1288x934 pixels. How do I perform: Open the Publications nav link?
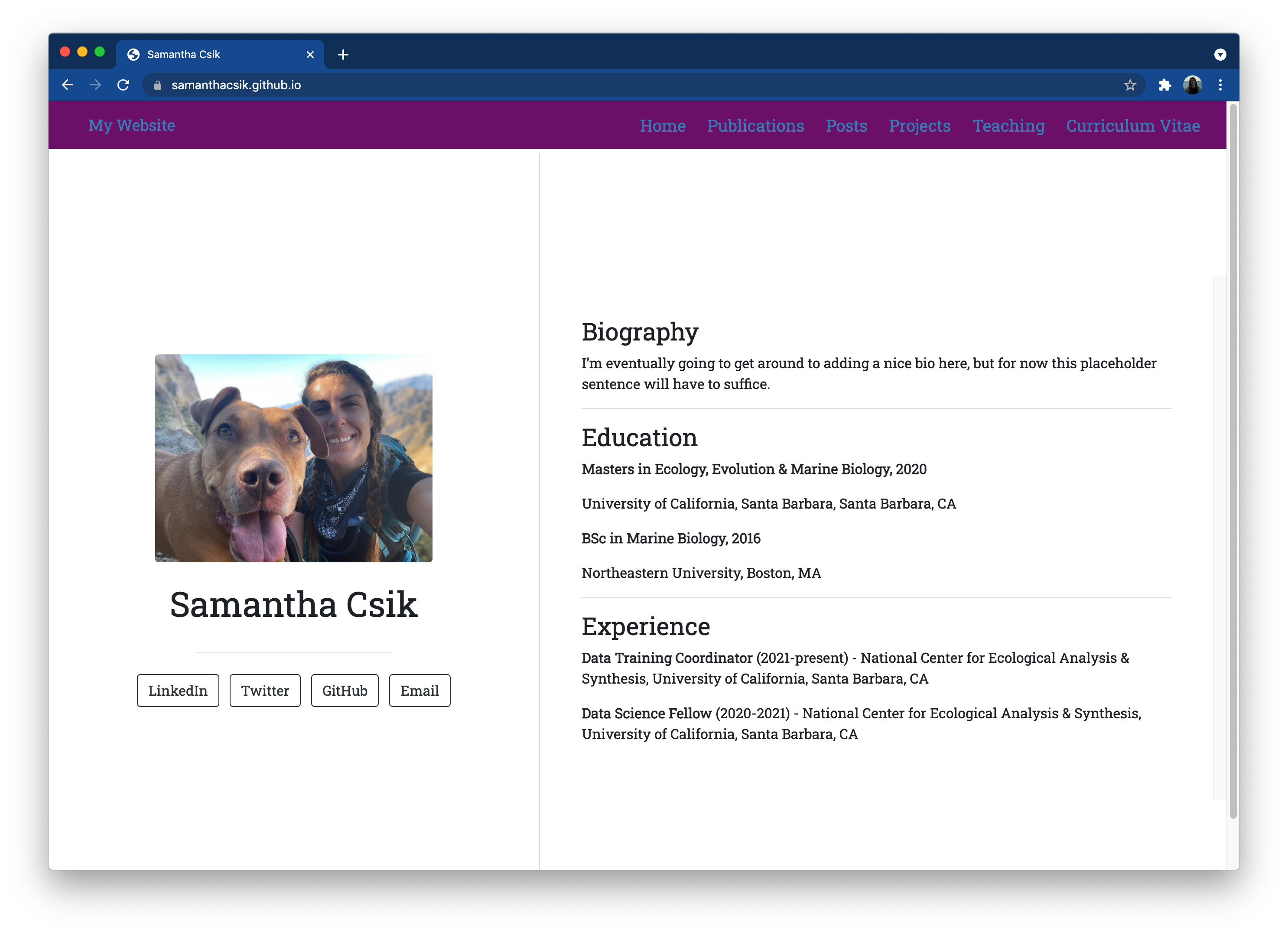pos(755,126)
